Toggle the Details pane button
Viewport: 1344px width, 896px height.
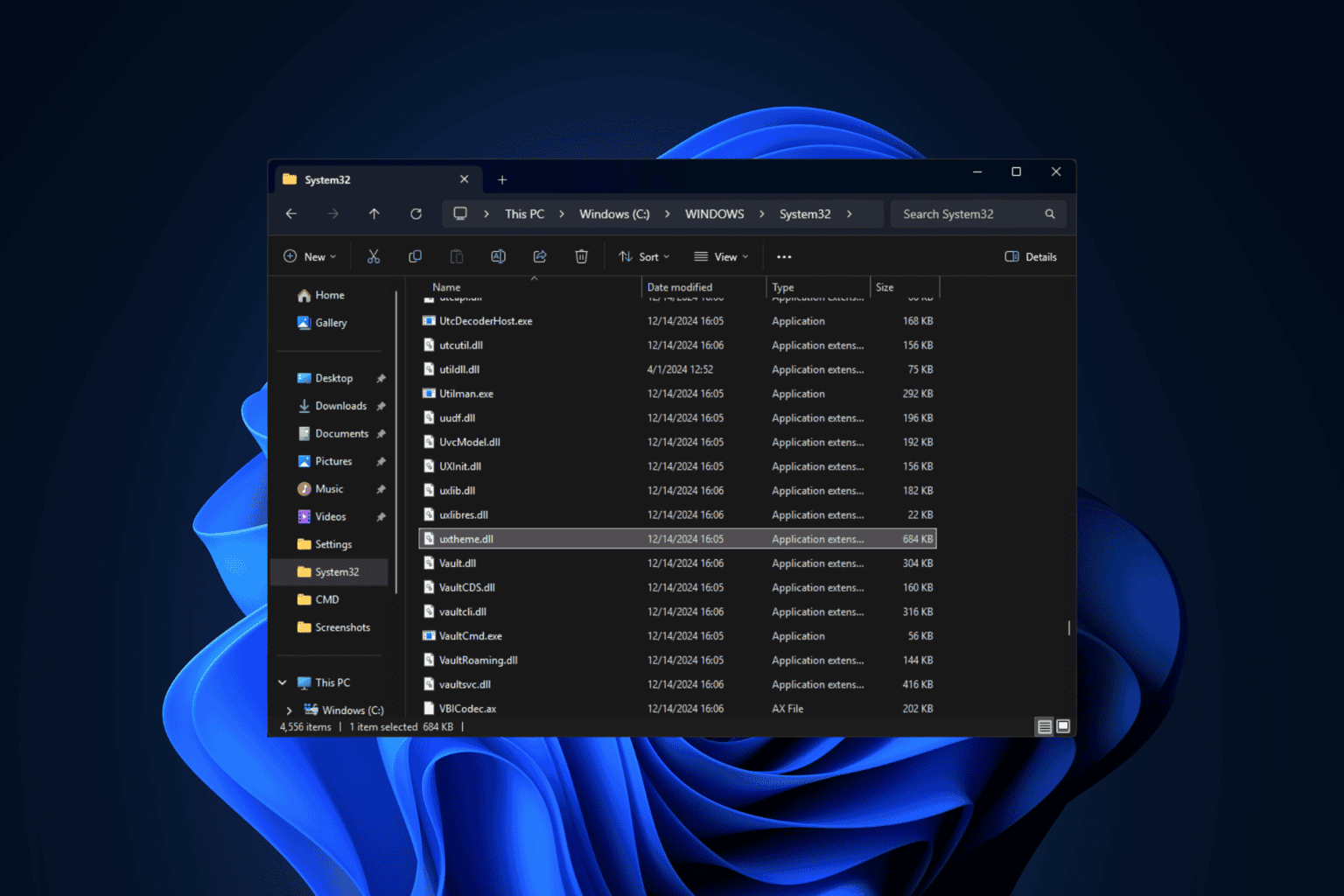tap(1031, 256)
